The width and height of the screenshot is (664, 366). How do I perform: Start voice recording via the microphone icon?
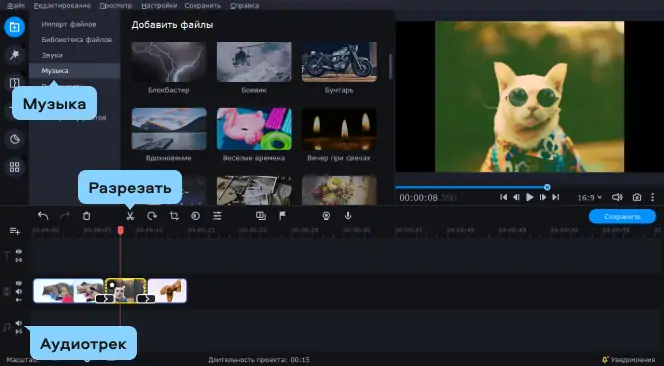coord(348,216)
